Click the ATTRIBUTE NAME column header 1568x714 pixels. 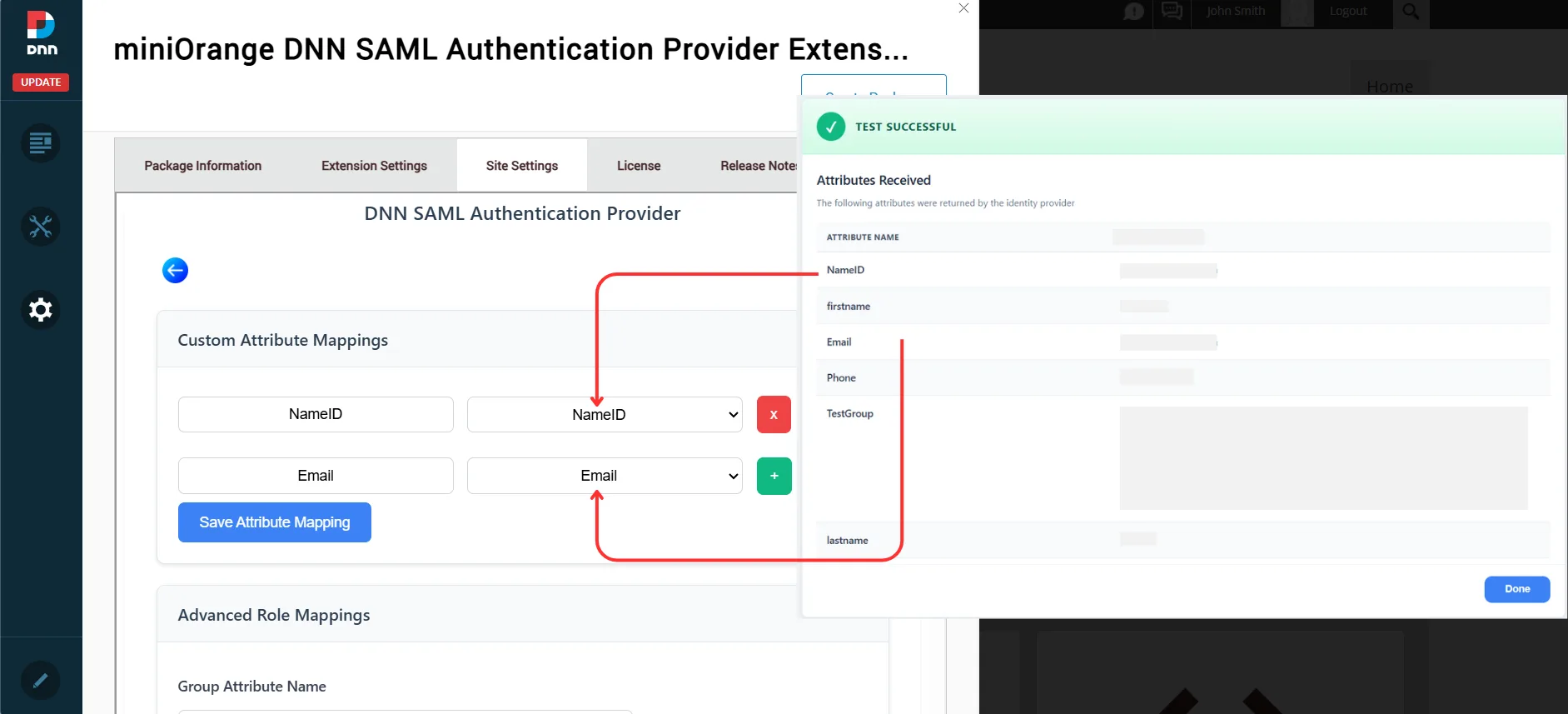coord(863,237)
